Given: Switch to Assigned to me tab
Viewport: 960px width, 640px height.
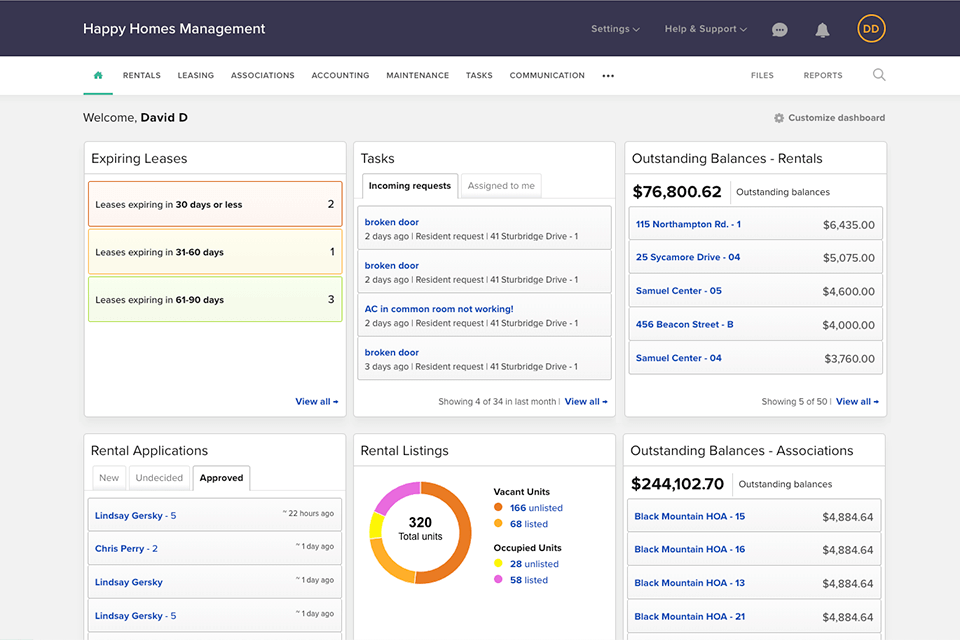Looking at the screenshot, I should tap(501, 186).
